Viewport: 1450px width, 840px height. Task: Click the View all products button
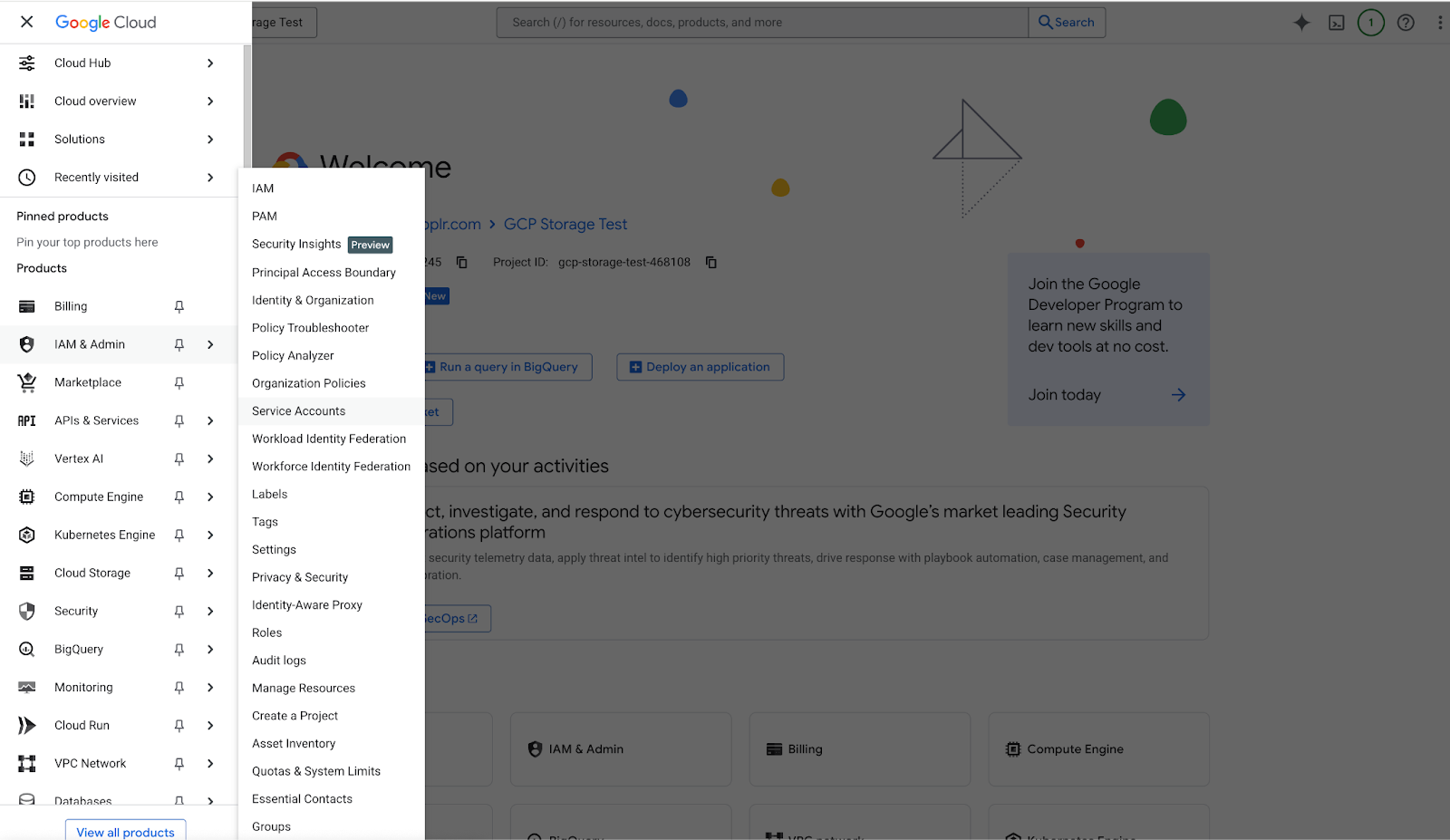[x=125, y=832]
